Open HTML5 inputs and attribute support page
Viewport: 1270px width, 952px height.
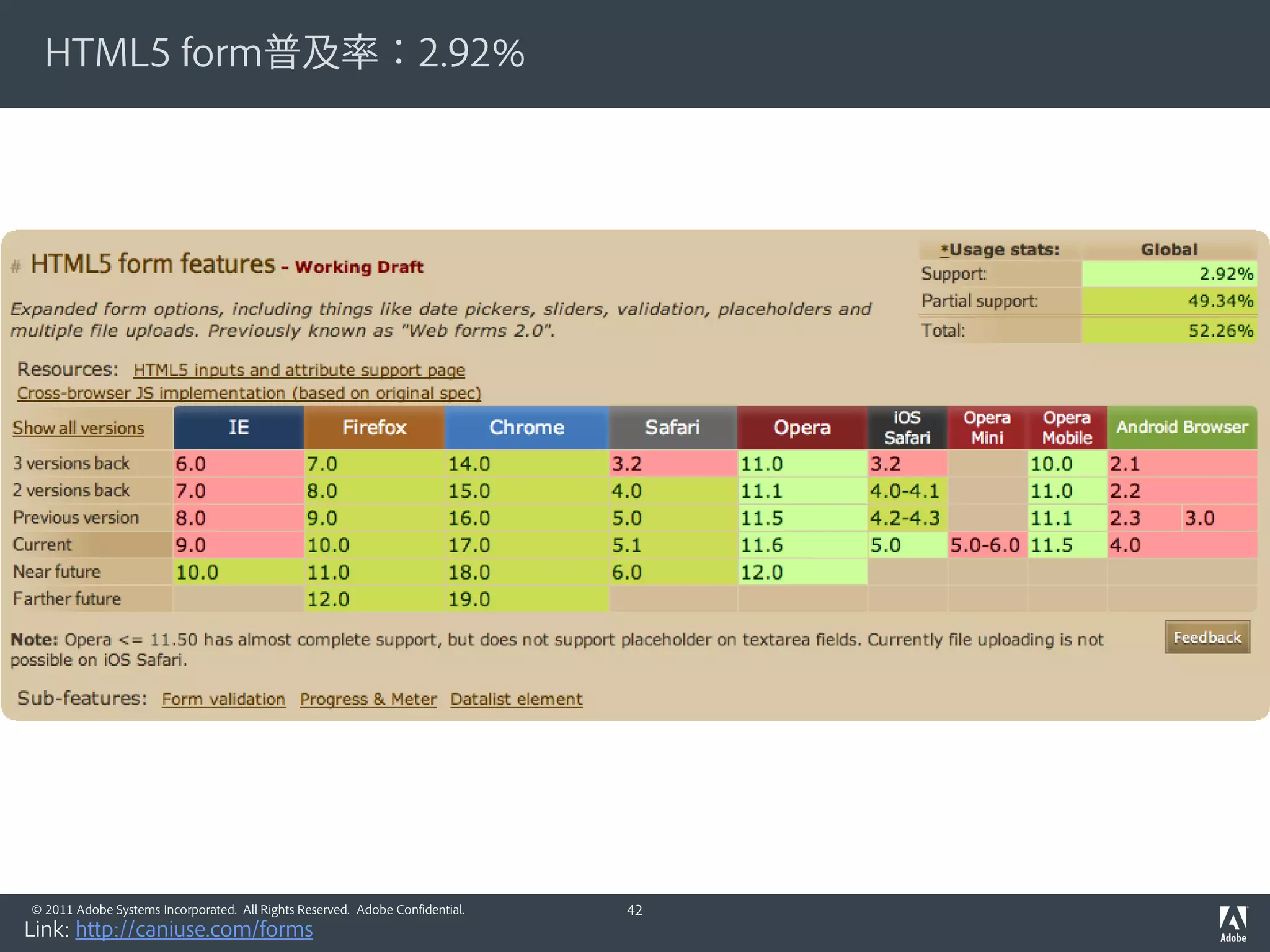[x=299, y=370]
